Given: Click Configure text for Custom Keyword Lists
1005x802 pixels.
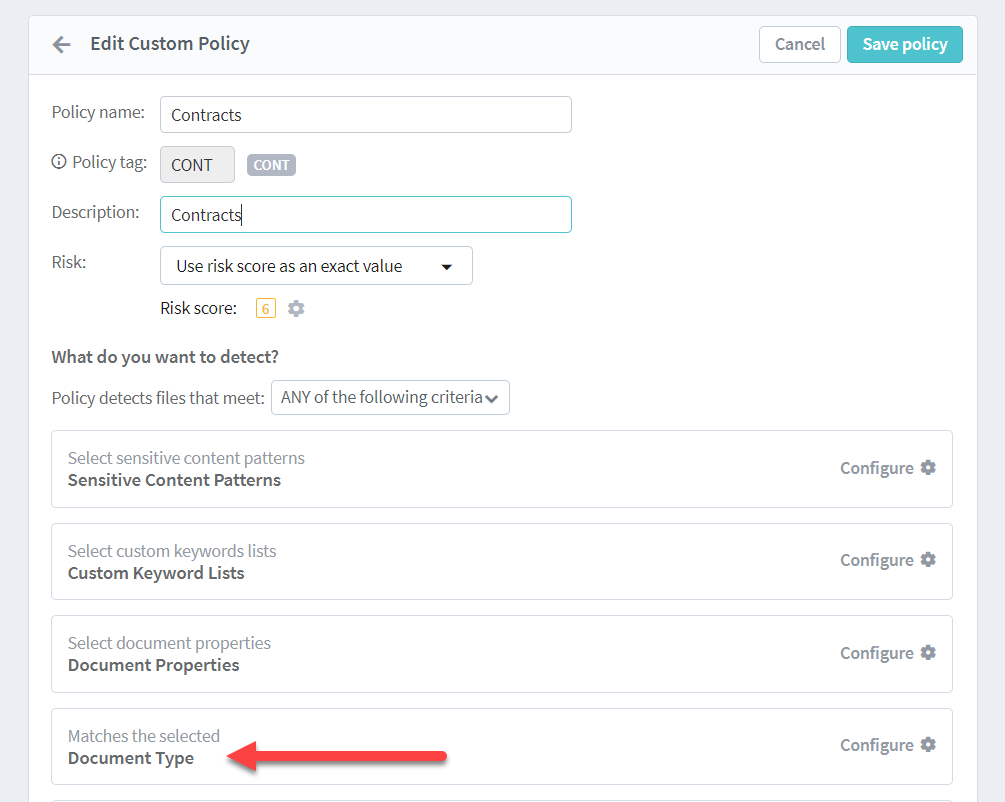Looking at the screenshot, I should (x=876, y=560).
